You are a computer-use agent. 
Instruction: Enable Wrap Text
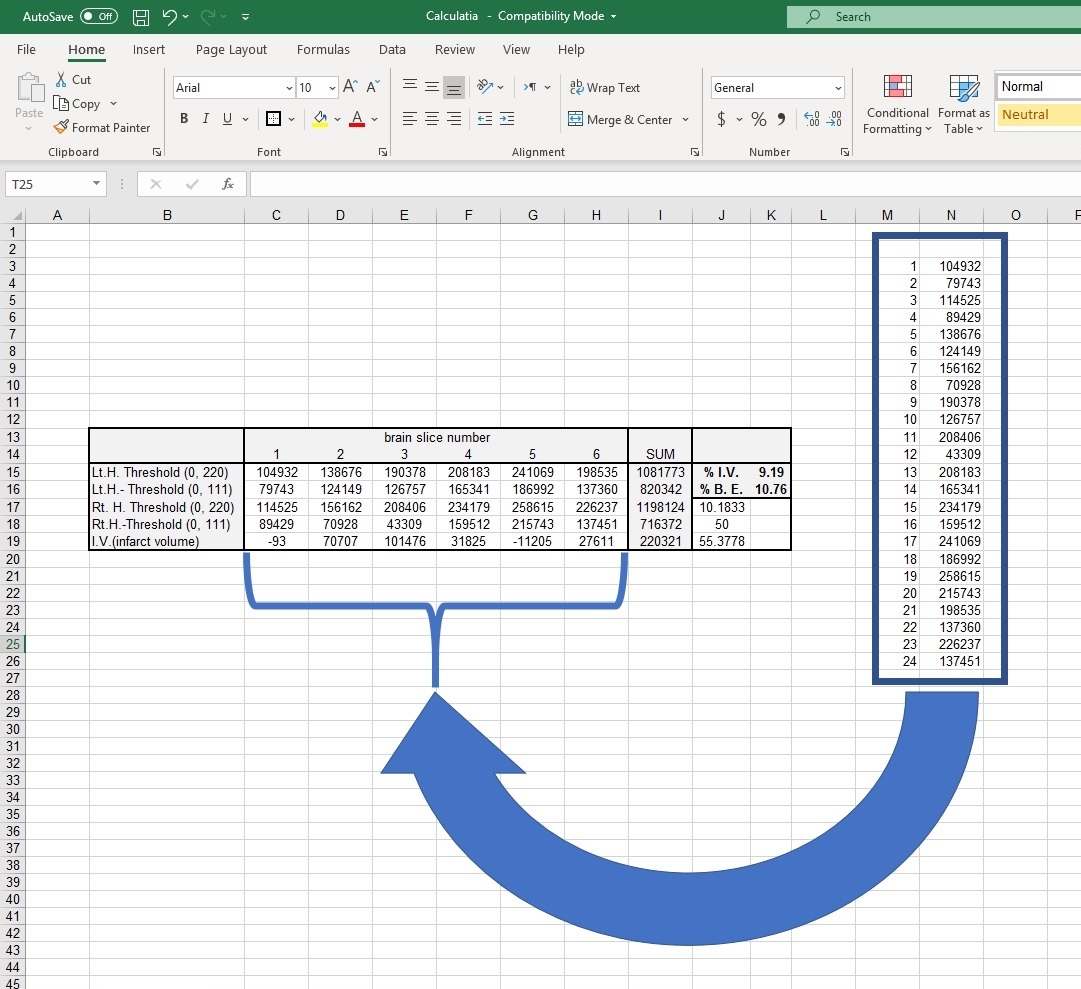click(605, 88)
